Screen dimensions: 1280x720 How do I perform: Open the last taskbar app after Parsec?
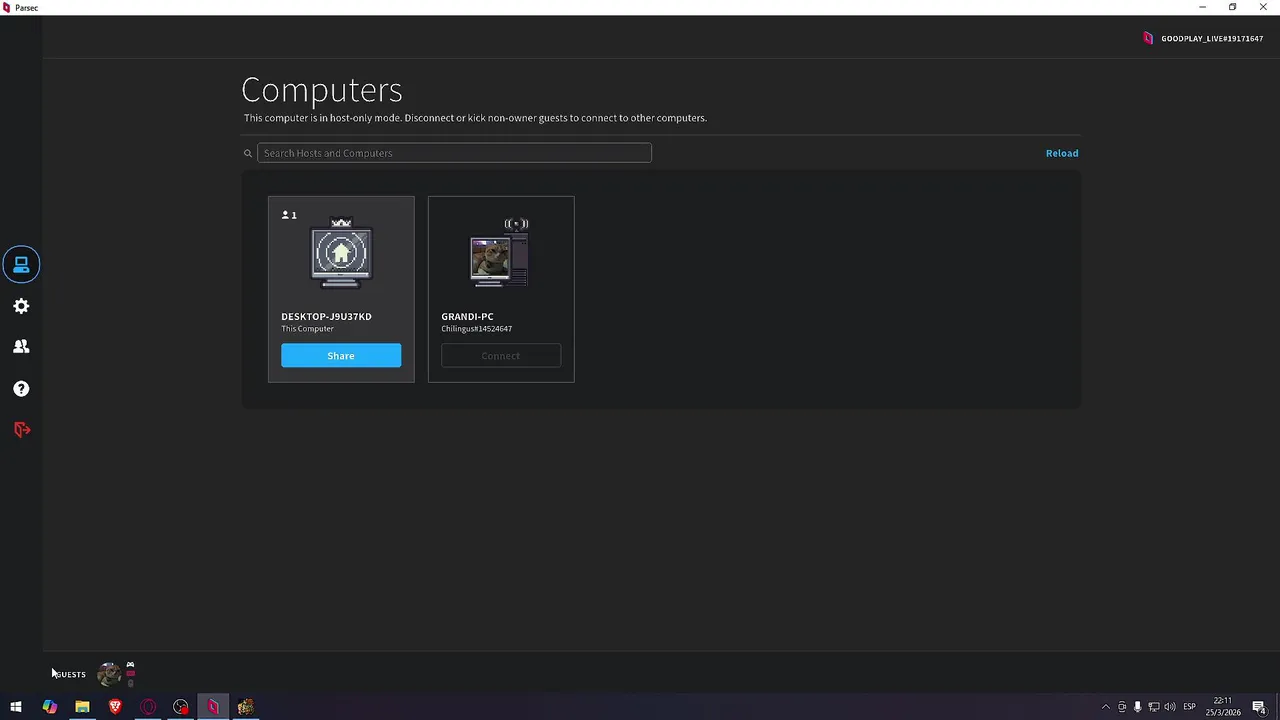point(245,707)
